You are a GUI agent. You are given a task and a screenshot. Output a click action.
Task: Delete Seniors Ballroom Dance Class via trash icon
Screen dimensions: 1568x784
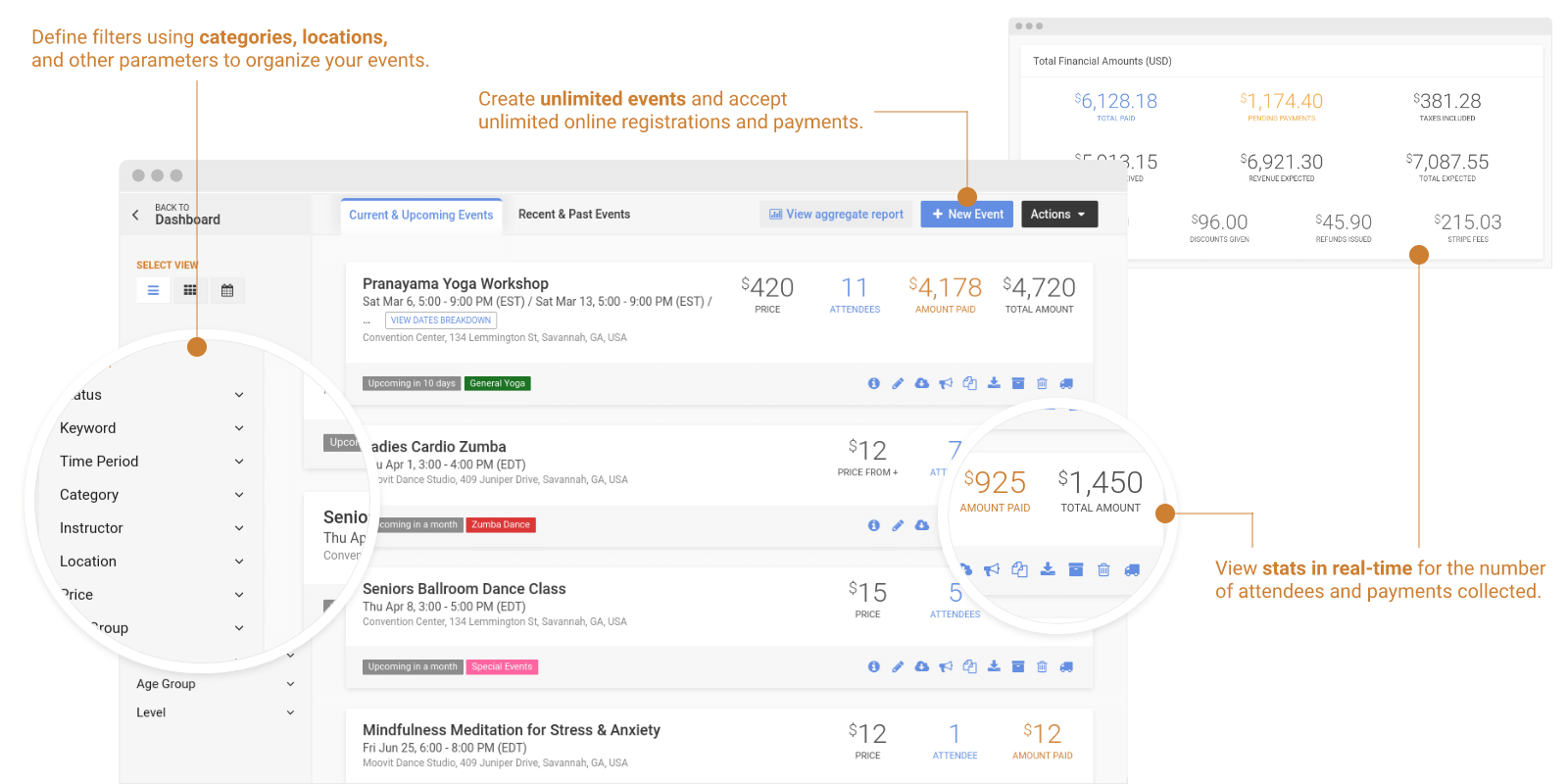[1042, 666]
